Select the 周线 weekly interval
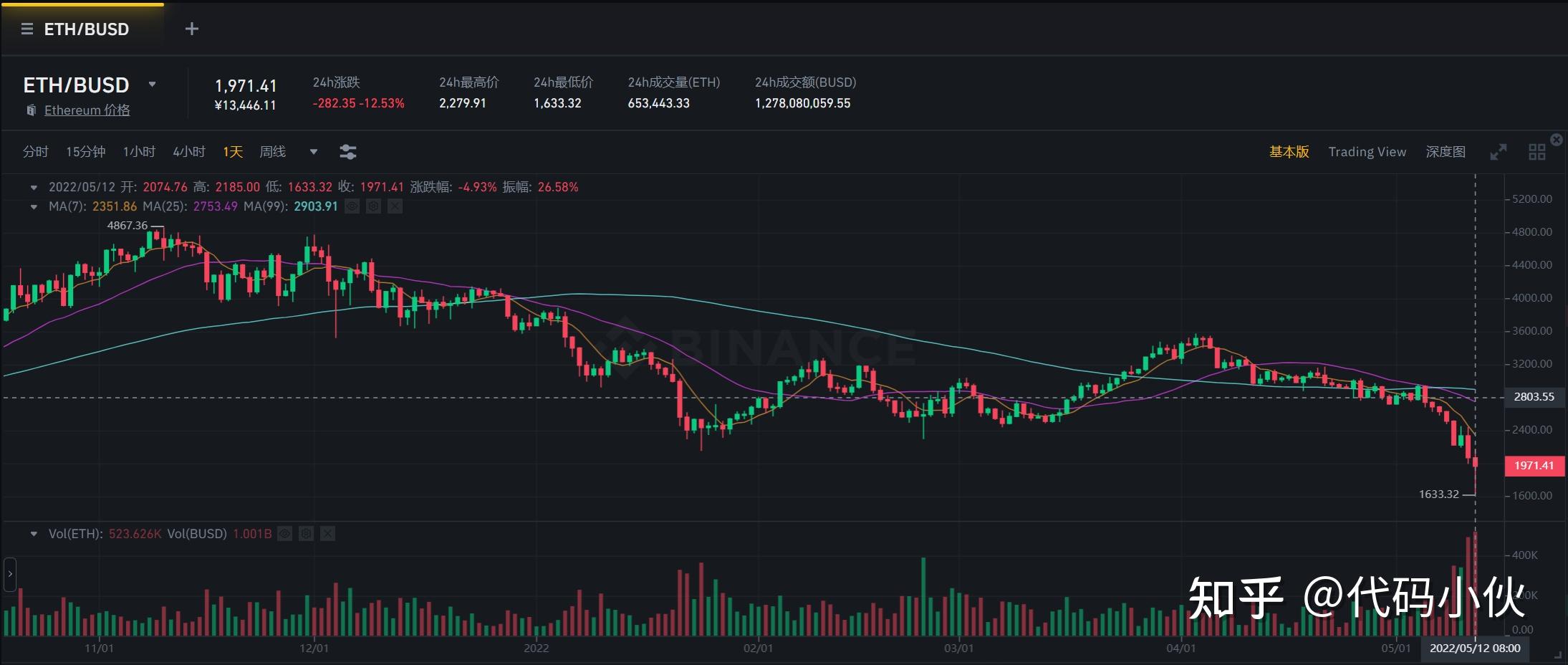1568x665 pixels. coord(273,152)
